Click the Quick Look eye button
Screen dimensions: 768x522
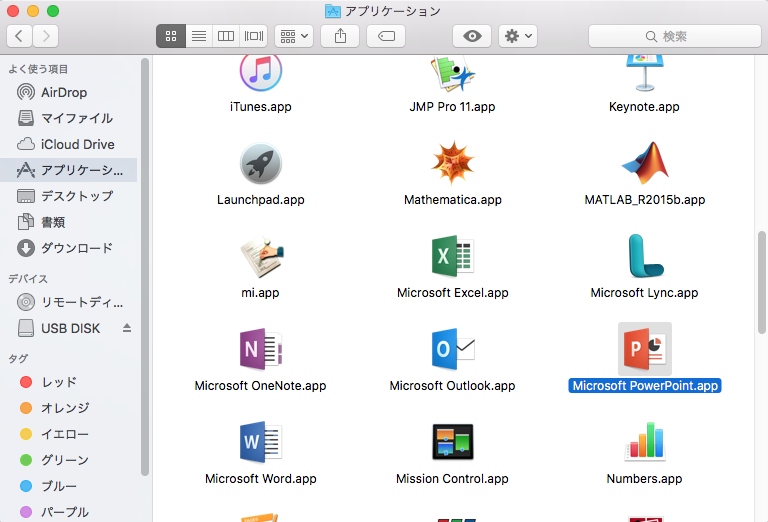click(472, 36)
